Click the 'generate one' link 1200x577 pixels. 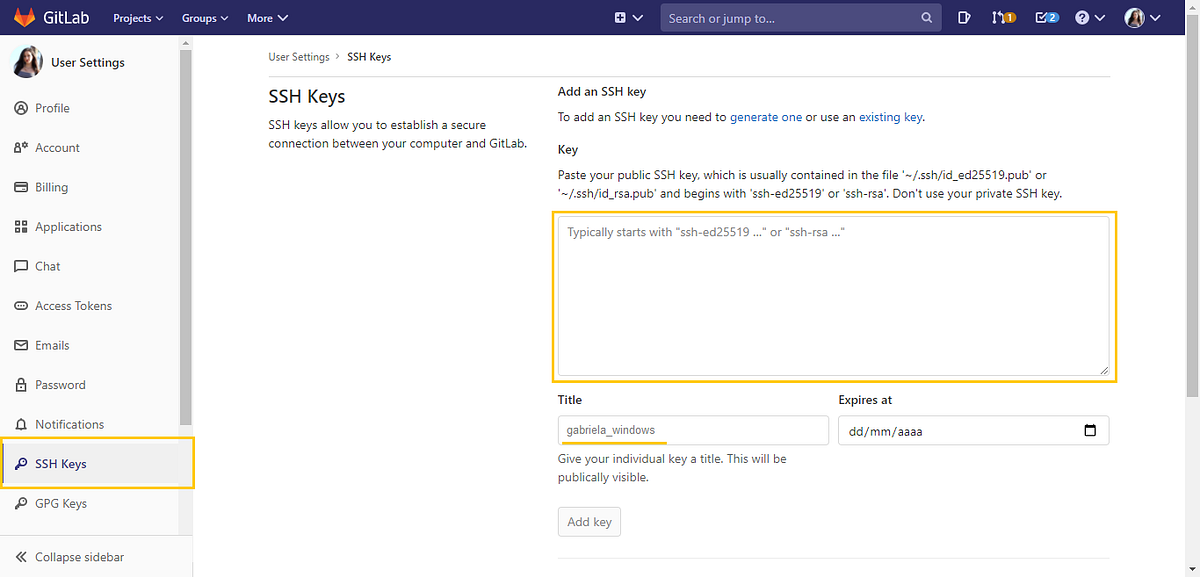pos(766,116)
